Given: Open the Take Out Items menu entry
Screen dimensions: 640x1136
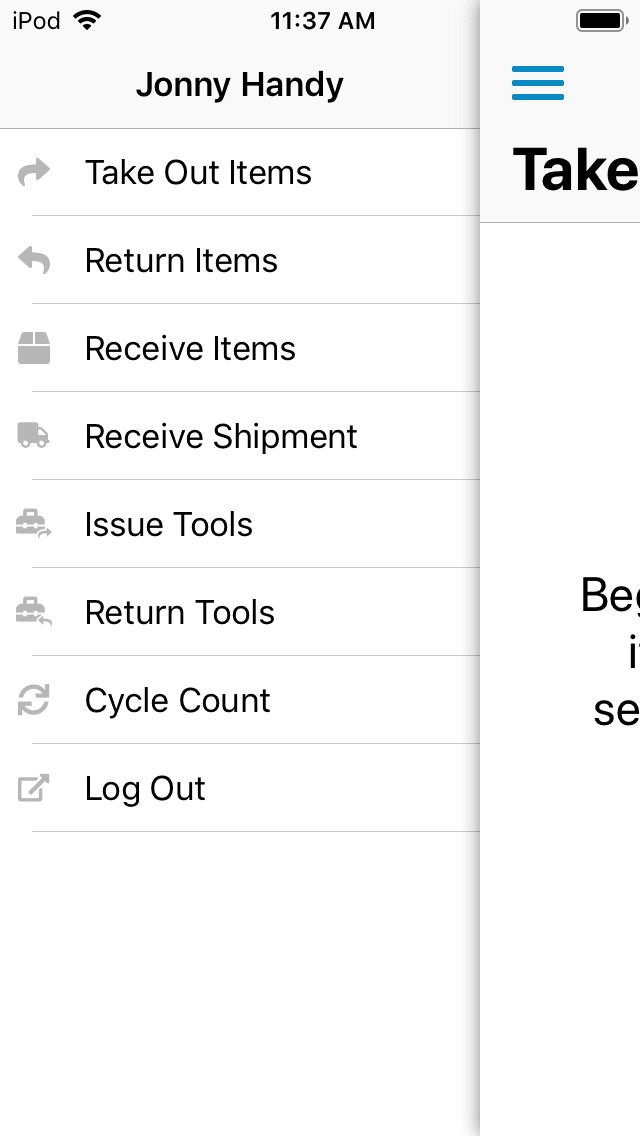Looking at the screenshot, I should coord(198,173).
